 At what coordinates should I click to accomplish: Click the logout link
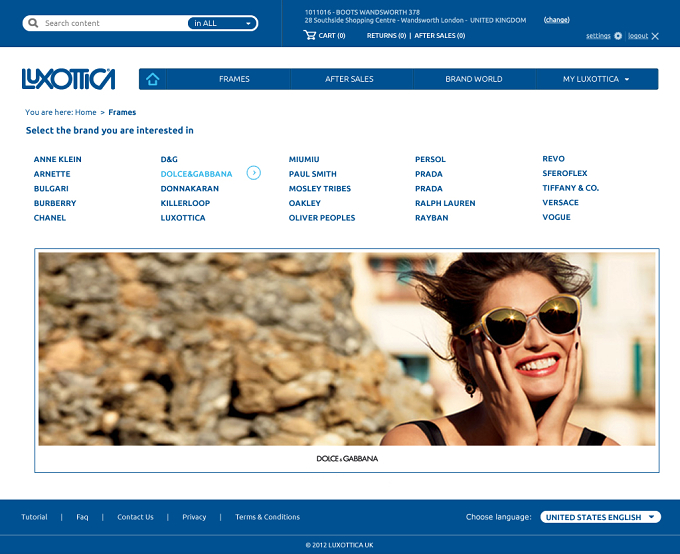[x=638, y=36]
